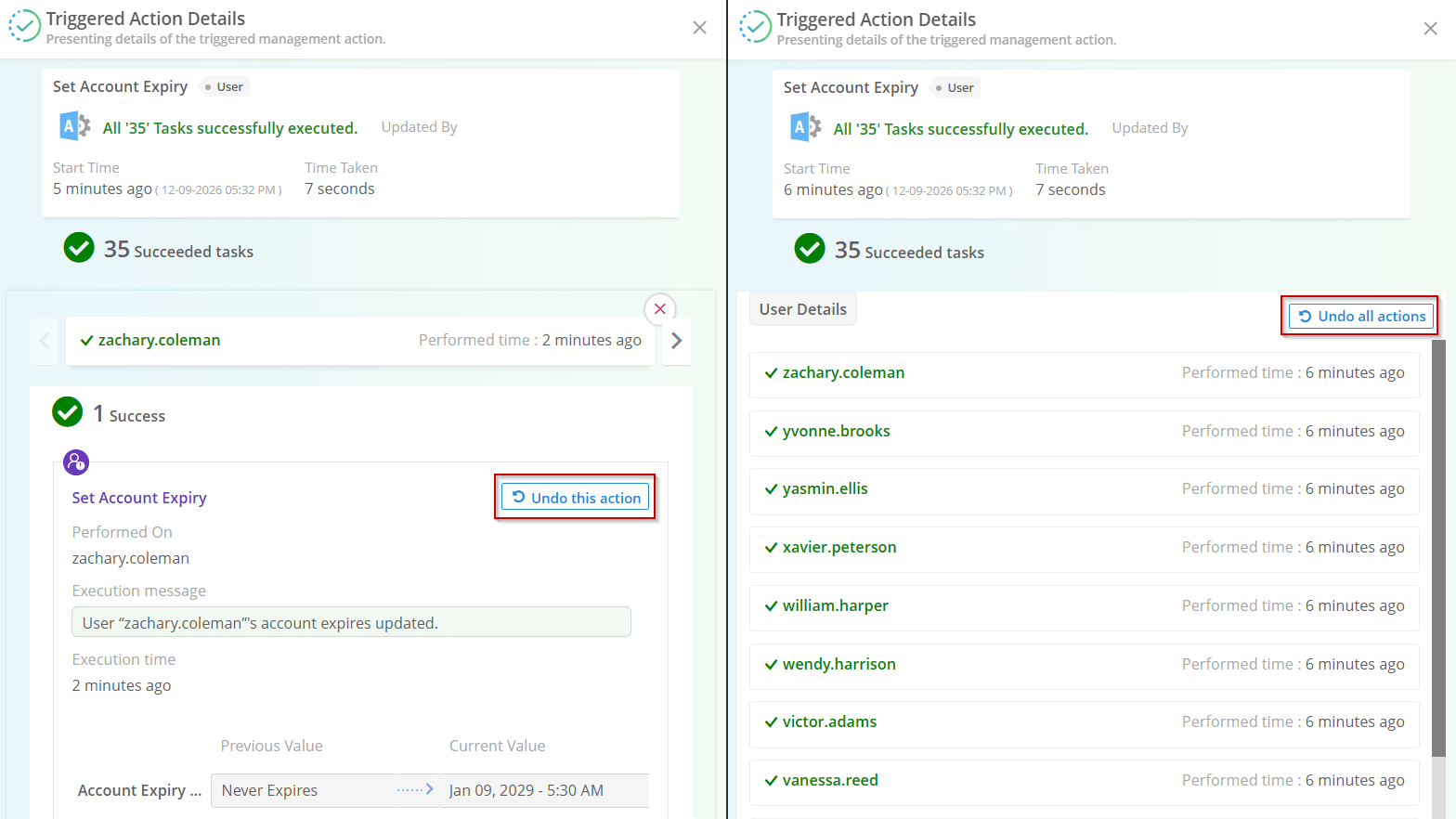Click Undo this action button
The width and height of the screenshot is (1456, 819).
pos(575,498)
